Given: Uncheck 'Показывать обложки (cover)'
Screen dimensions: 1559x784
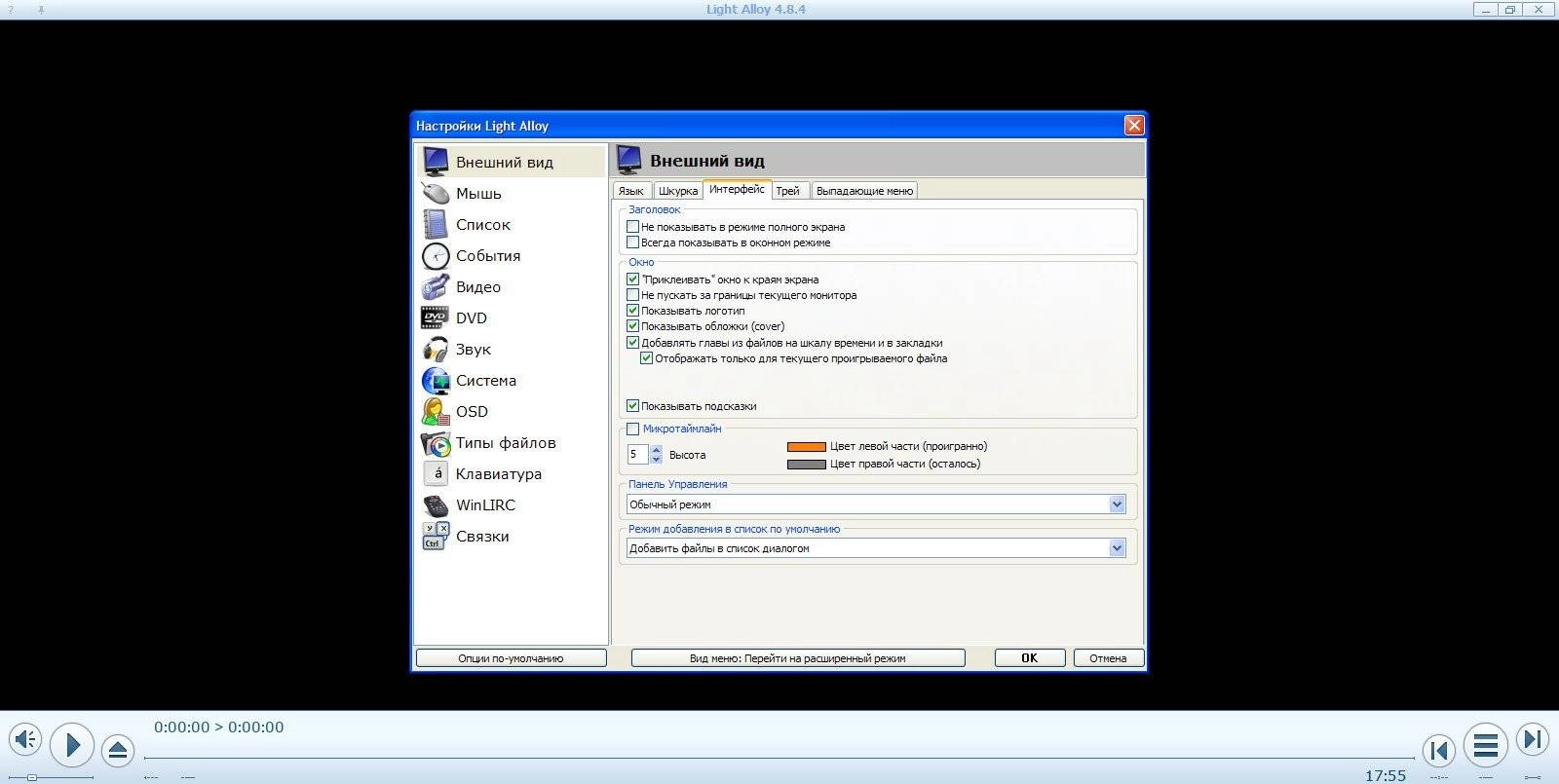Looking at the screenshot, I should (x=632, y=325).
